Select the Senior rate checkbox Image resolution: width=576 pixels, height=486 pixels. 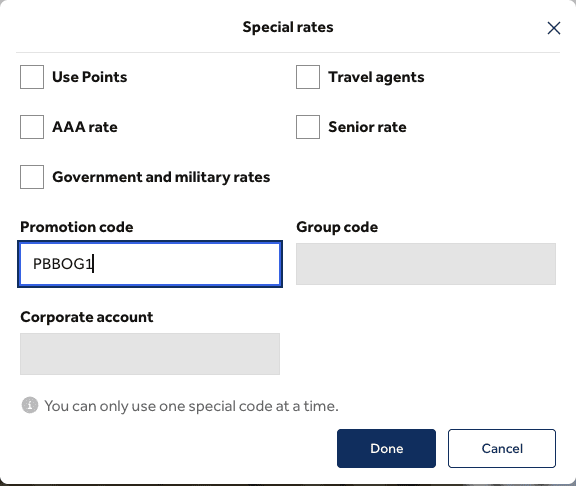click(308, 127)
